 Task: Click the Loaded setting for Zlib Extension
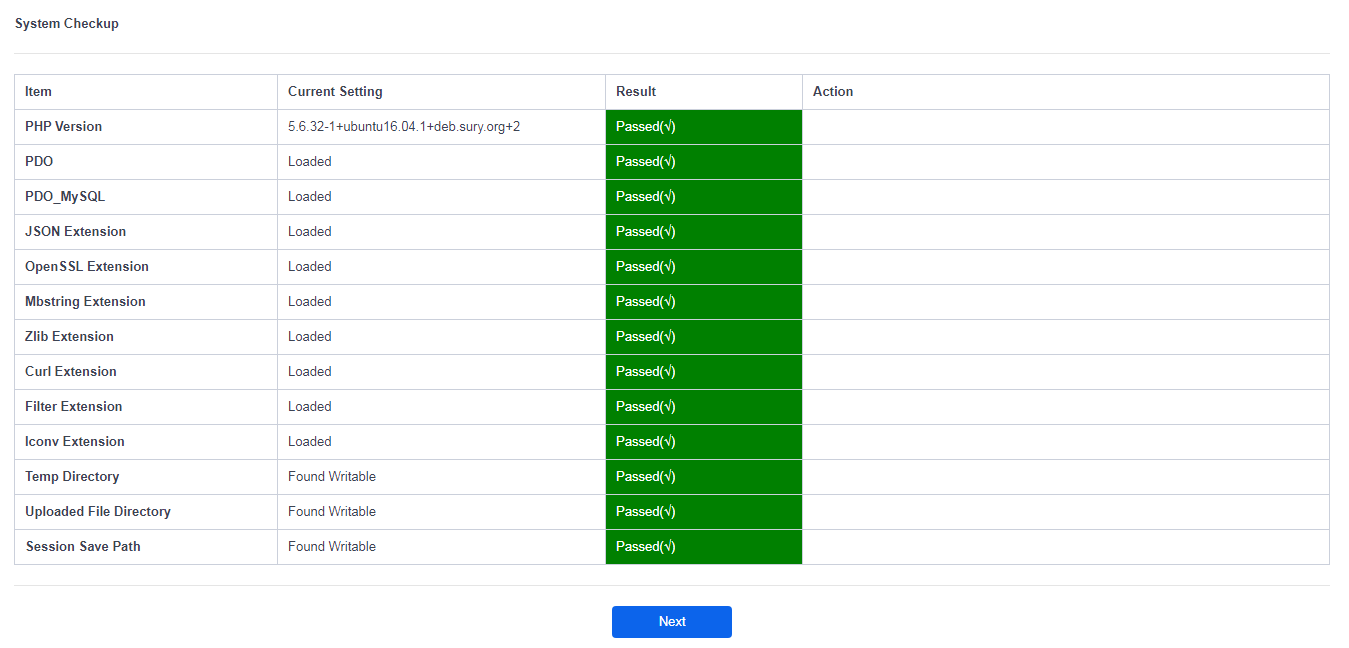coord(310,336)
